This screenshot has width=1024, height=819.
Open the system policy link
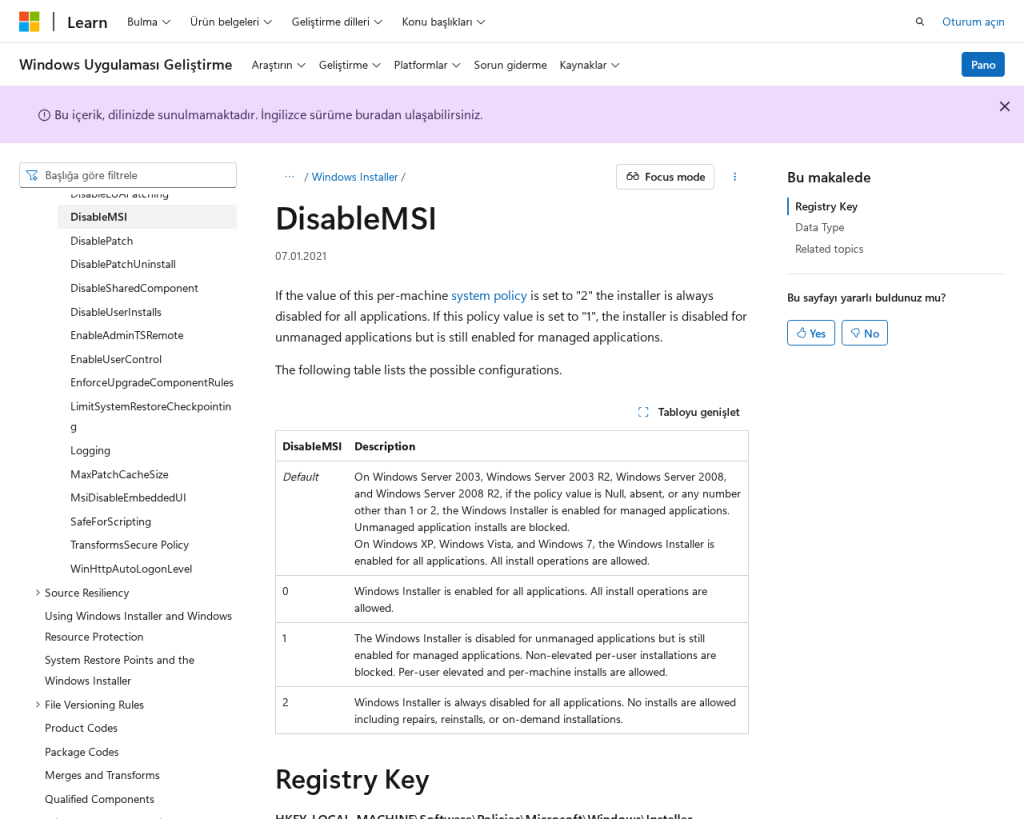pos(488,296)
